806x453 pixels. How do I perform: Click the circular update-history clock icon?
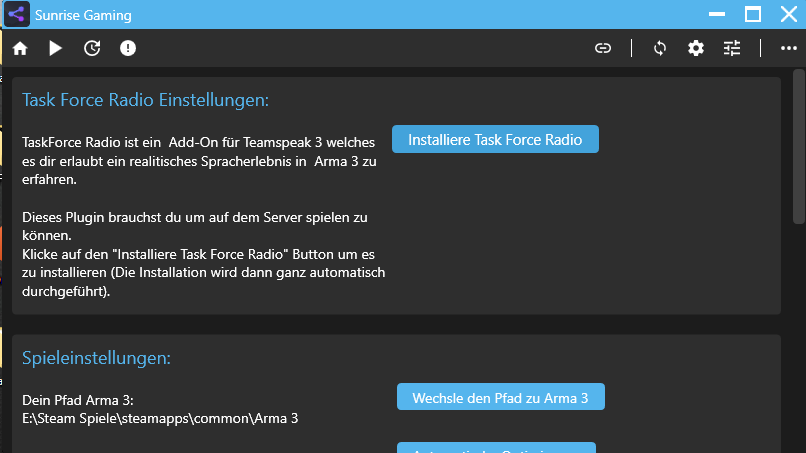click(x=92, y=48)
